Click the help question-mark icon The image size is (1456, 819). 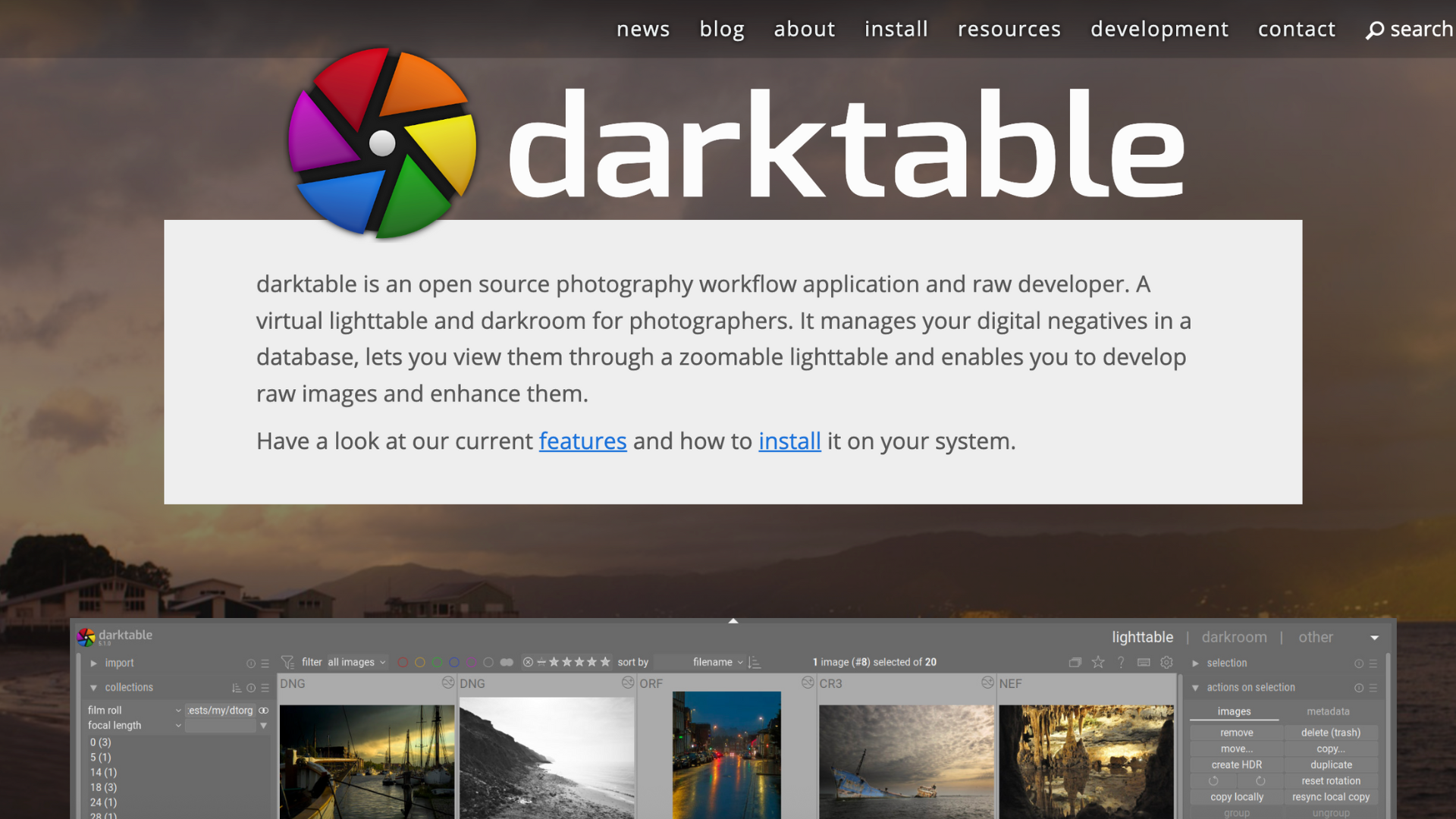coord(1121,662)
